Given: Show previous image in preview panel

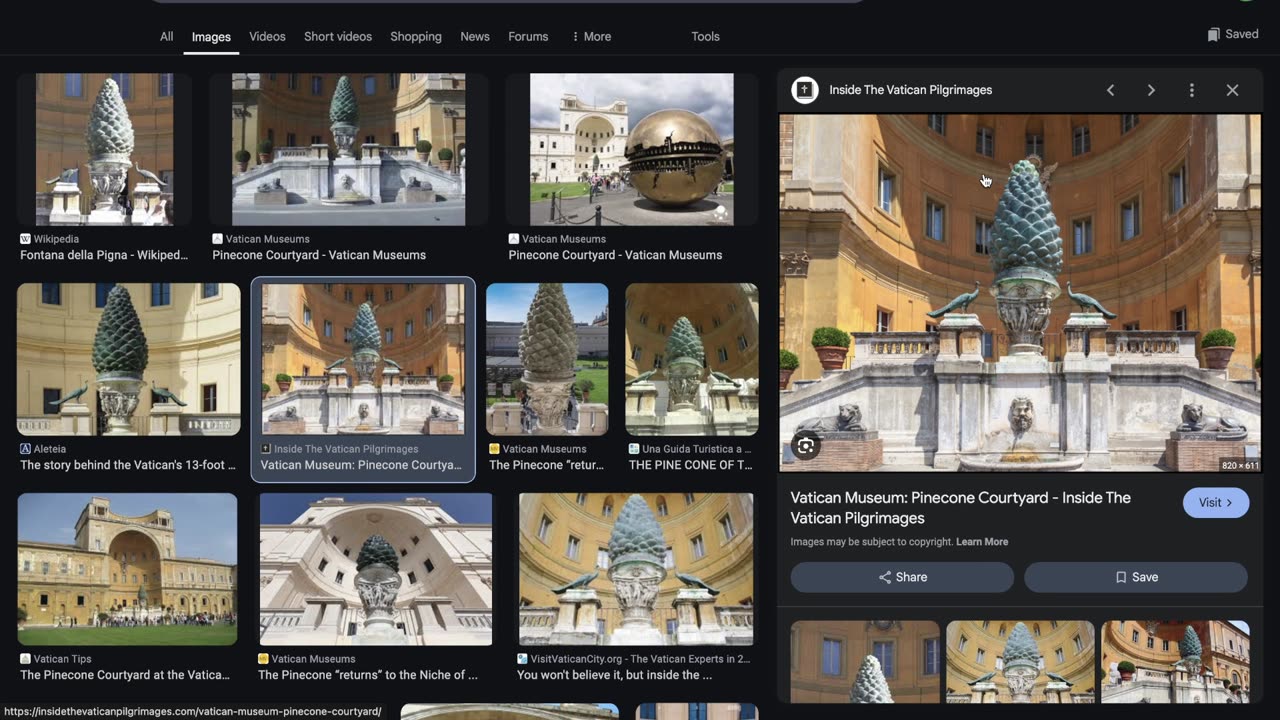Looking at the screenshot, I should point(1110,90).
